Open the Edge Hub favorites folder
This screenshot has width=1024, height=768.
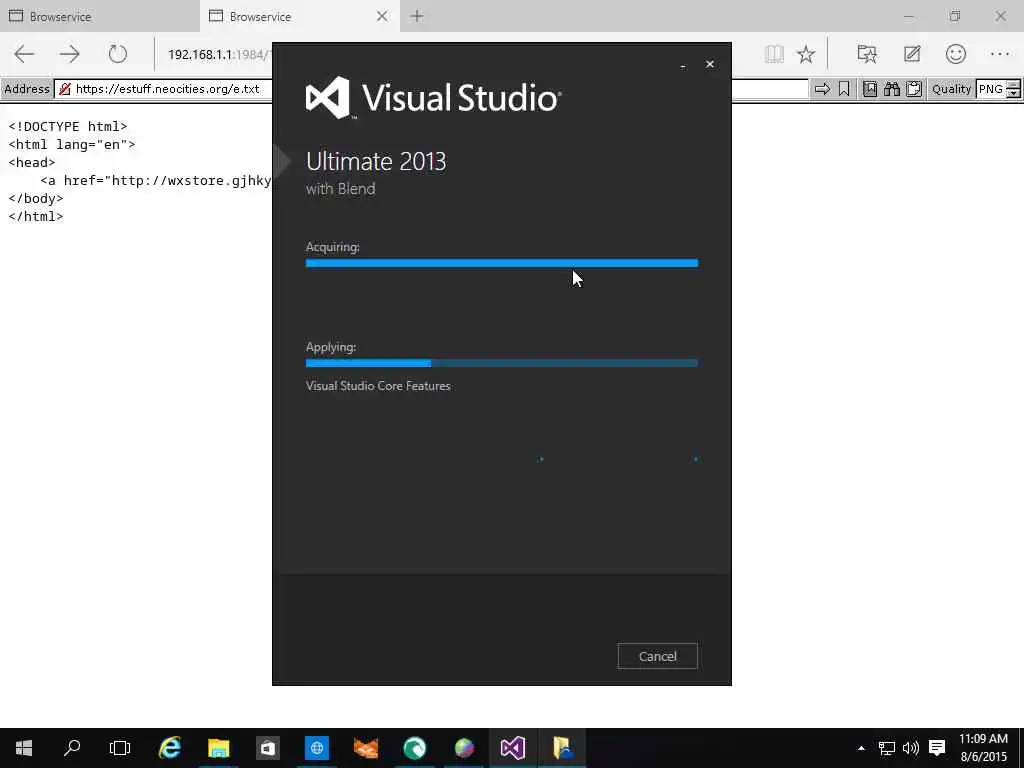pos(867,54)
